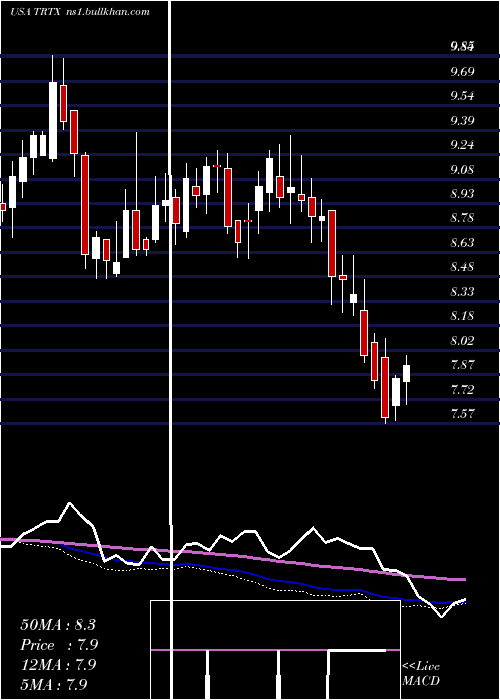Click the 8.02 price level label
This screenshot has width=500, height=700.
(x=463, y=341)
